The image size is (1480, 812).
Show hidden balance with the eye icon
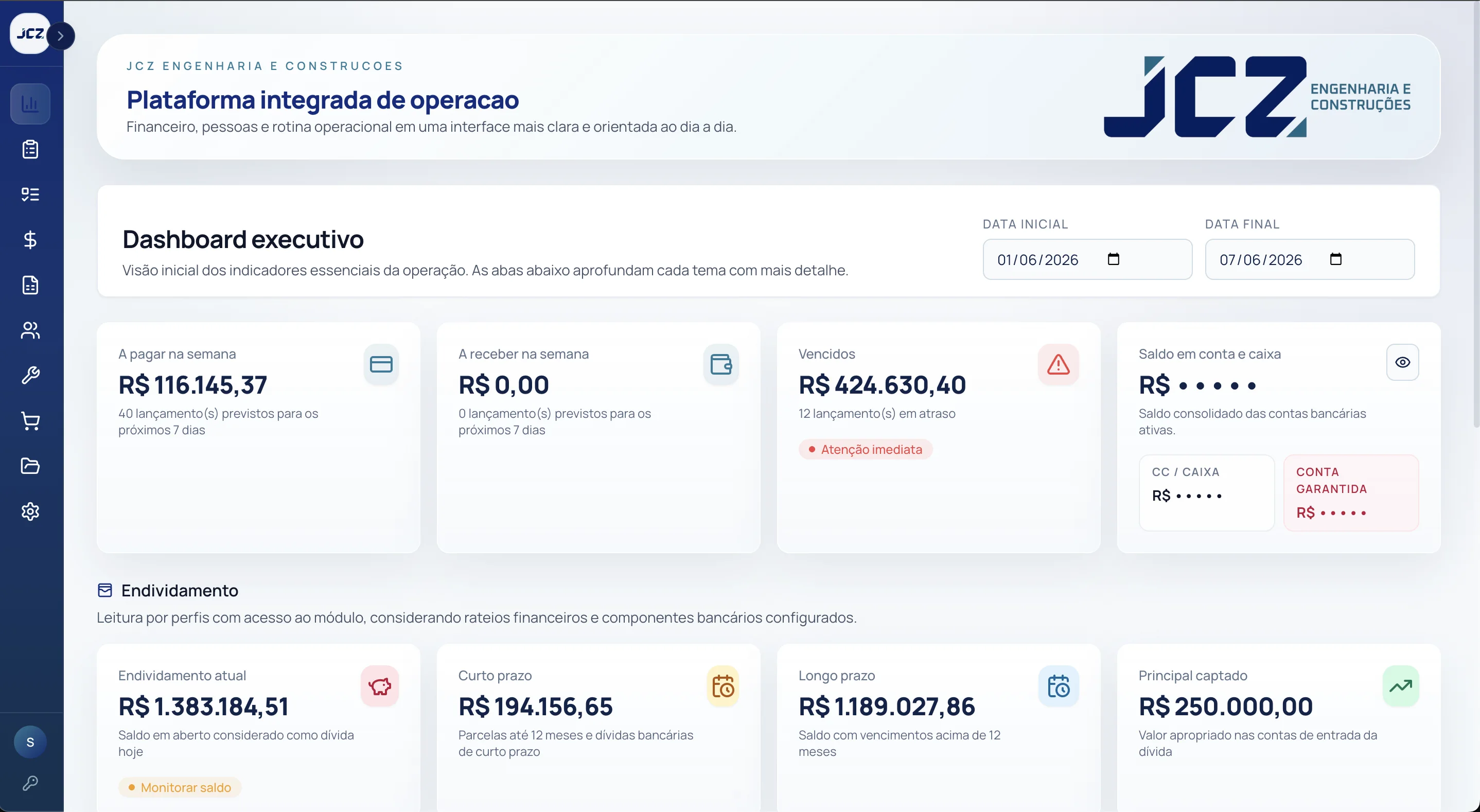pyautogui.click(x=1402, y=362)
